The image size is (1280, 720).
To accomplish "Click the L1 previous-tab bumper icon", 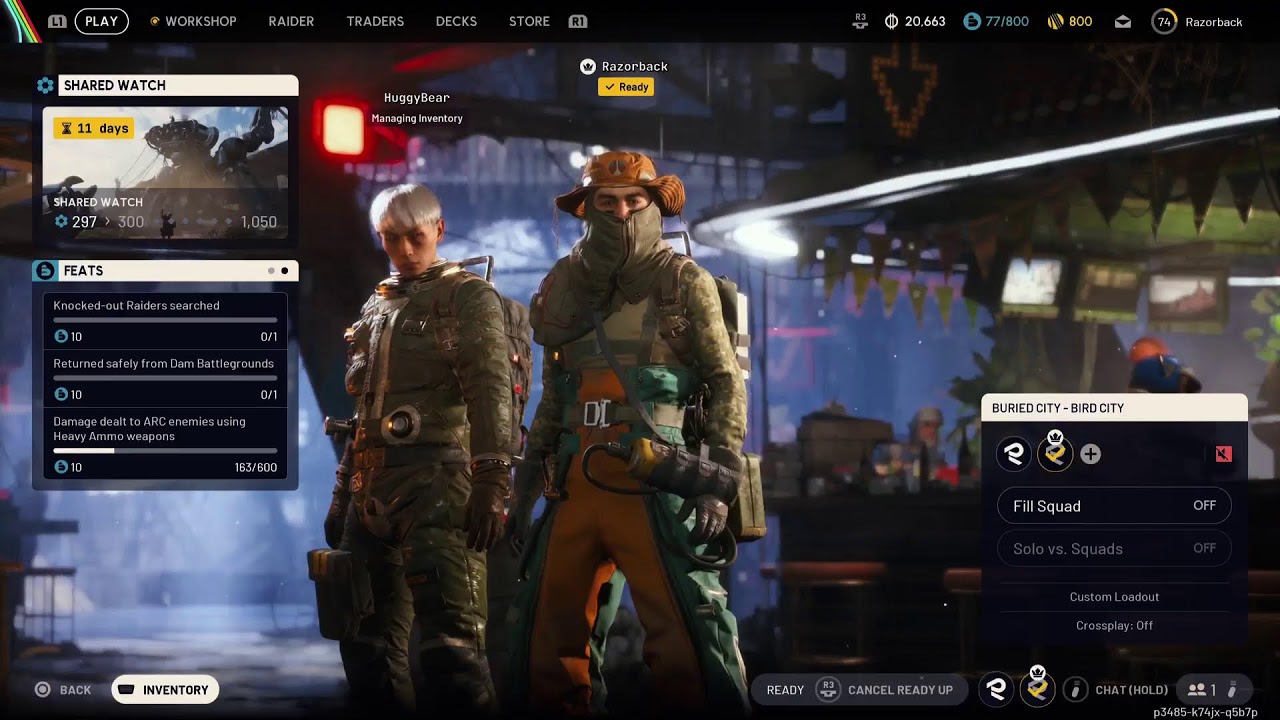I will pyautogui.click(x=57, y=21).
